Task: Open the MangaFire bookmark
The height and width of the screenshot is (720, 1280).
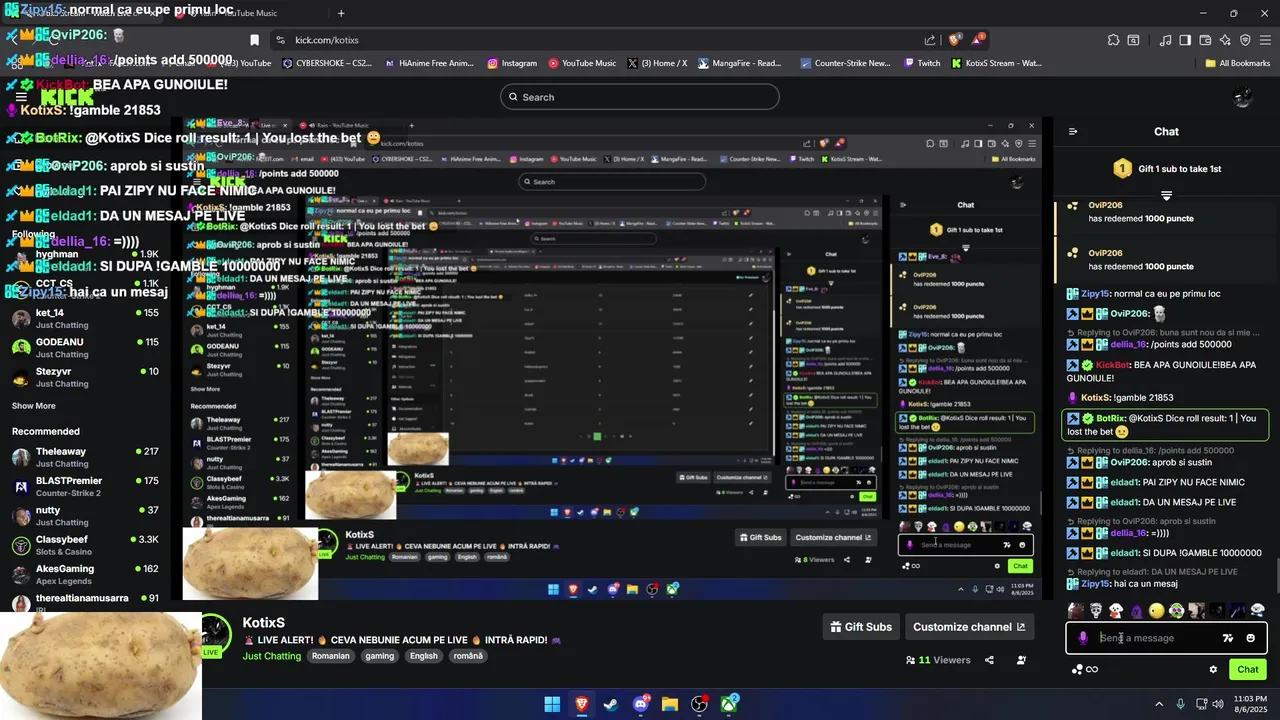Action: tap(739, 63)
